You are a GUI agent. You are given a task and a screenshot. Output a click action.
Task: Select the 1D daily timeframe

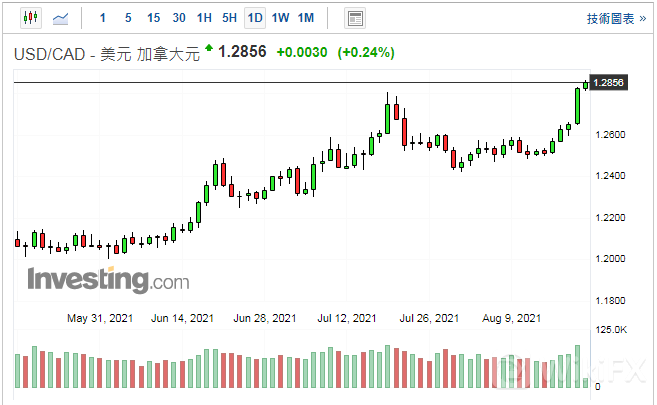255,18
